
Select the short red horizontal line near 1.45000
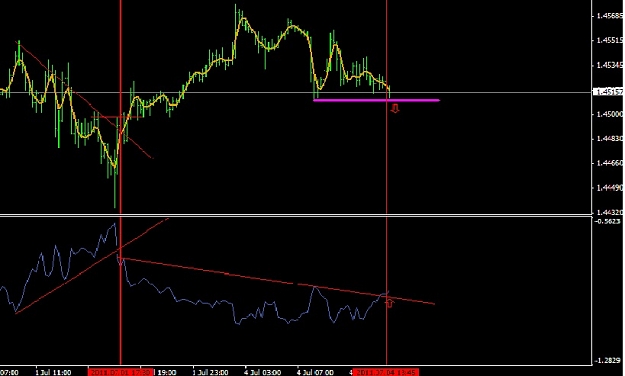(117, 117)
